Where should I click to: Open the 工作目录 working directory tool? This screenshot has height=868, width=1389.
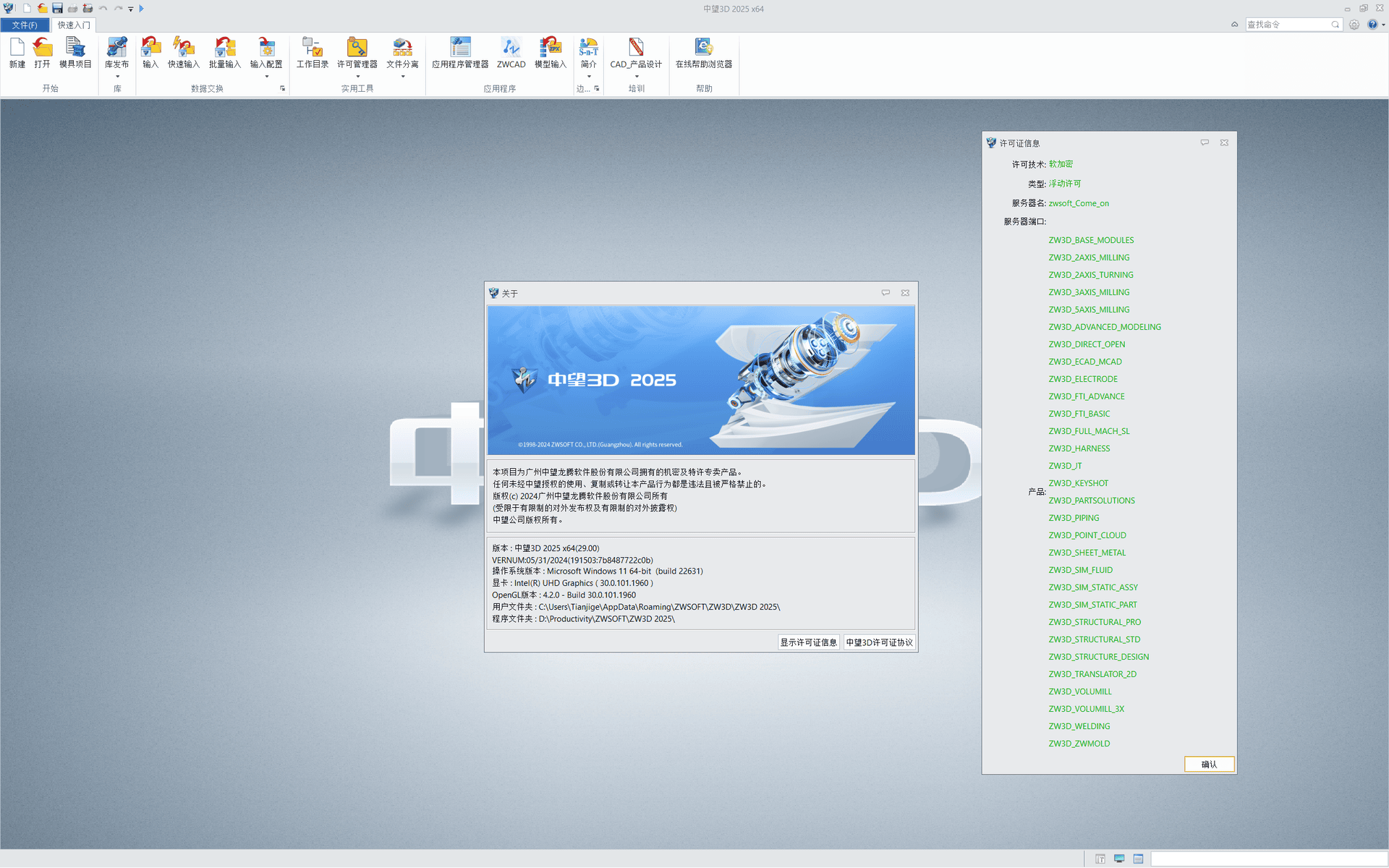pyautogui.click(x=313, y=48)
